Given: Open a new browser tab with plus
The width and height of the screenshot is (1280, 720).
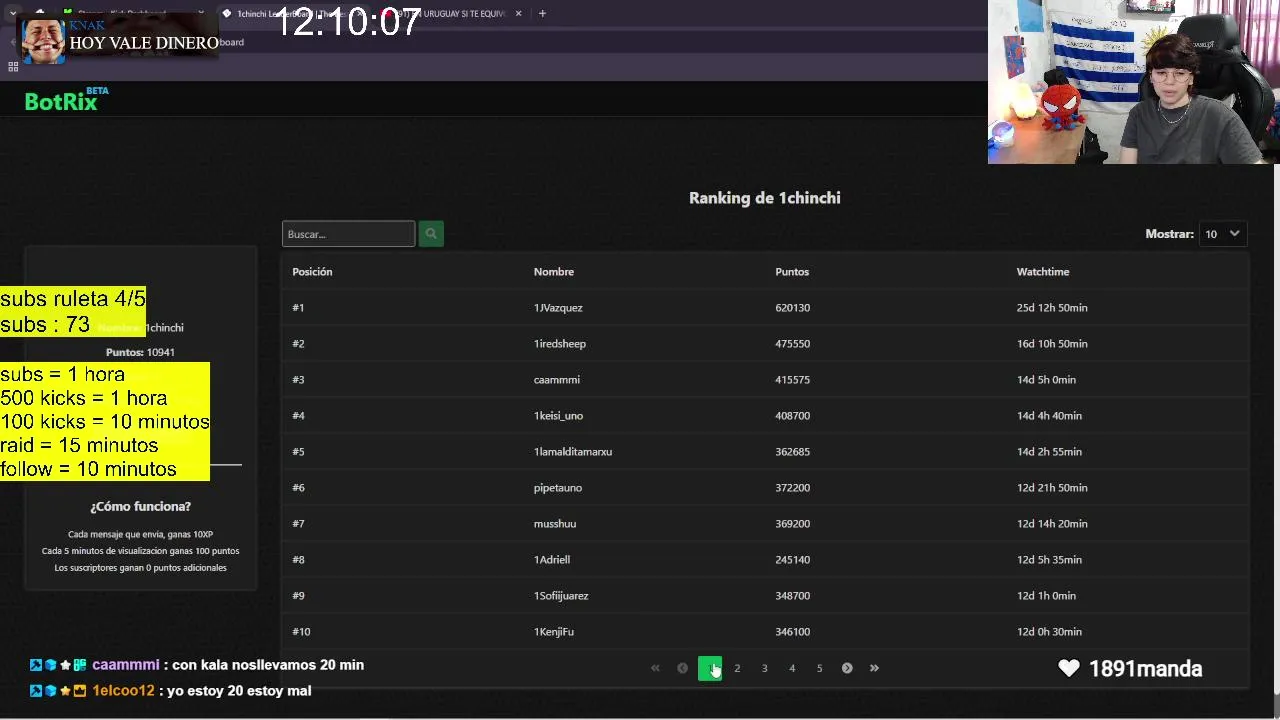Looking at the screenshot, I should point(542,13).
